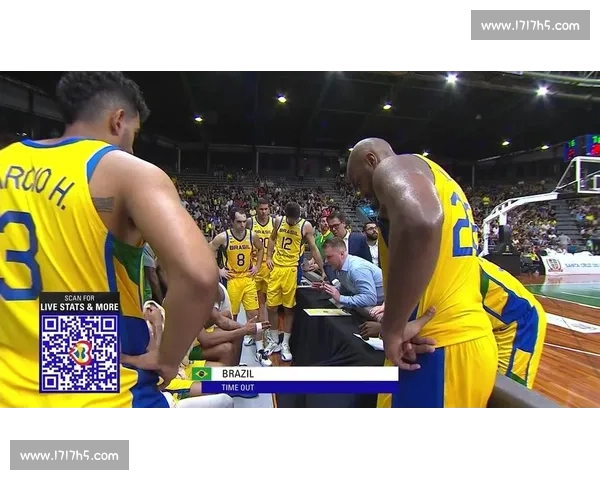The width and height of the screenshot is (600, 480).
Task: Click the number 8 on the jersey
Action: tap(238, 261)
